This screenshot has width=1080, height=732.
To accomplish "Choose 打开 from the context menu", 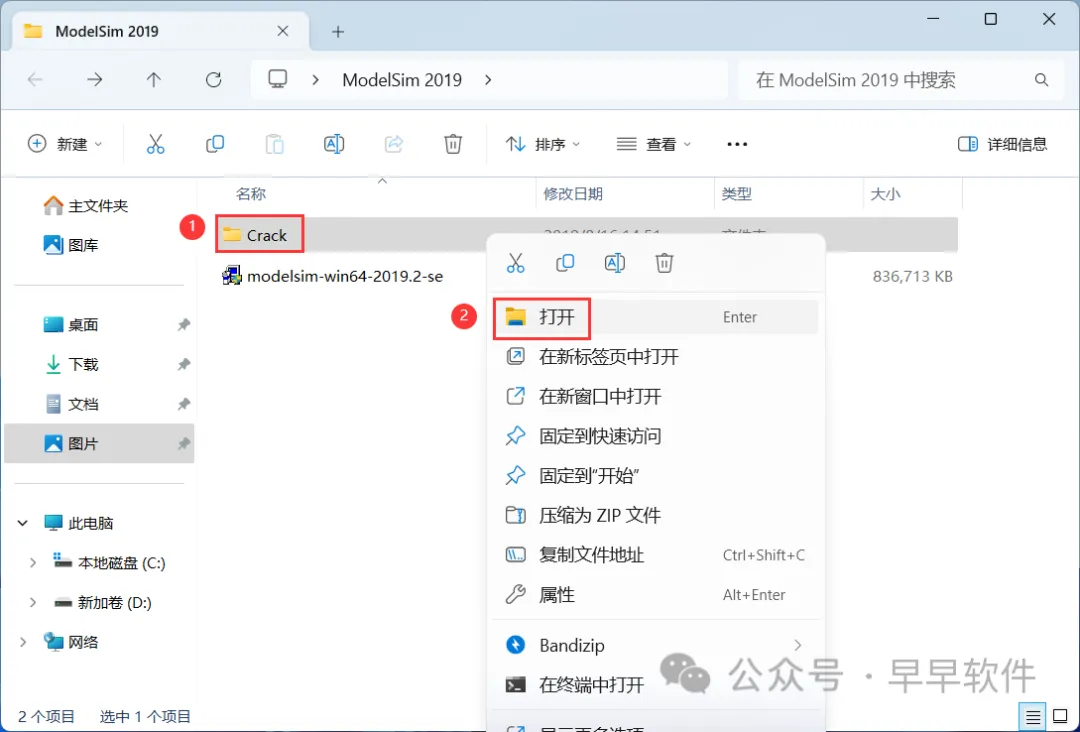I will tap(655, 317).
